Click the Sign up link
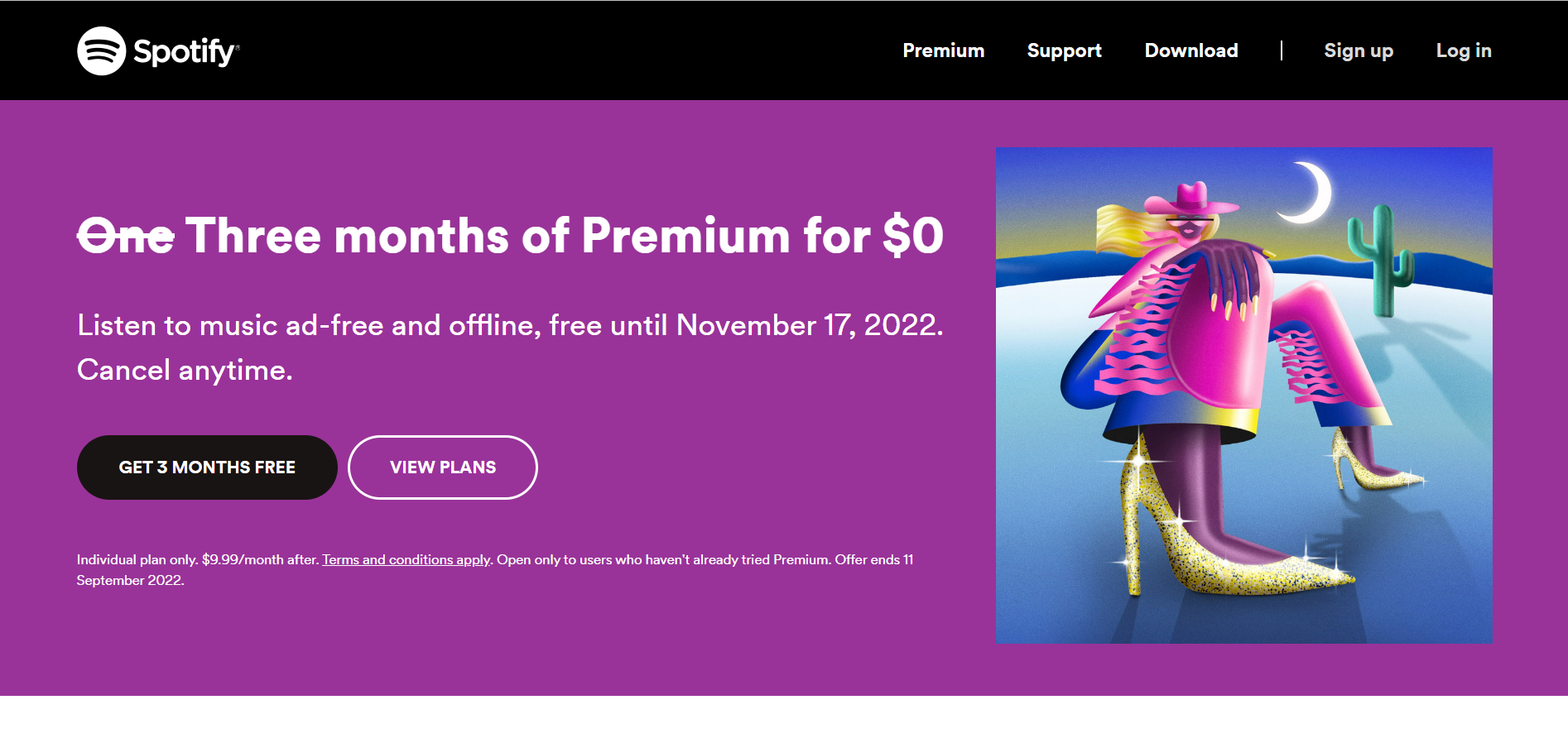This screenshot has width=1568, height=743. point(1358,50)
